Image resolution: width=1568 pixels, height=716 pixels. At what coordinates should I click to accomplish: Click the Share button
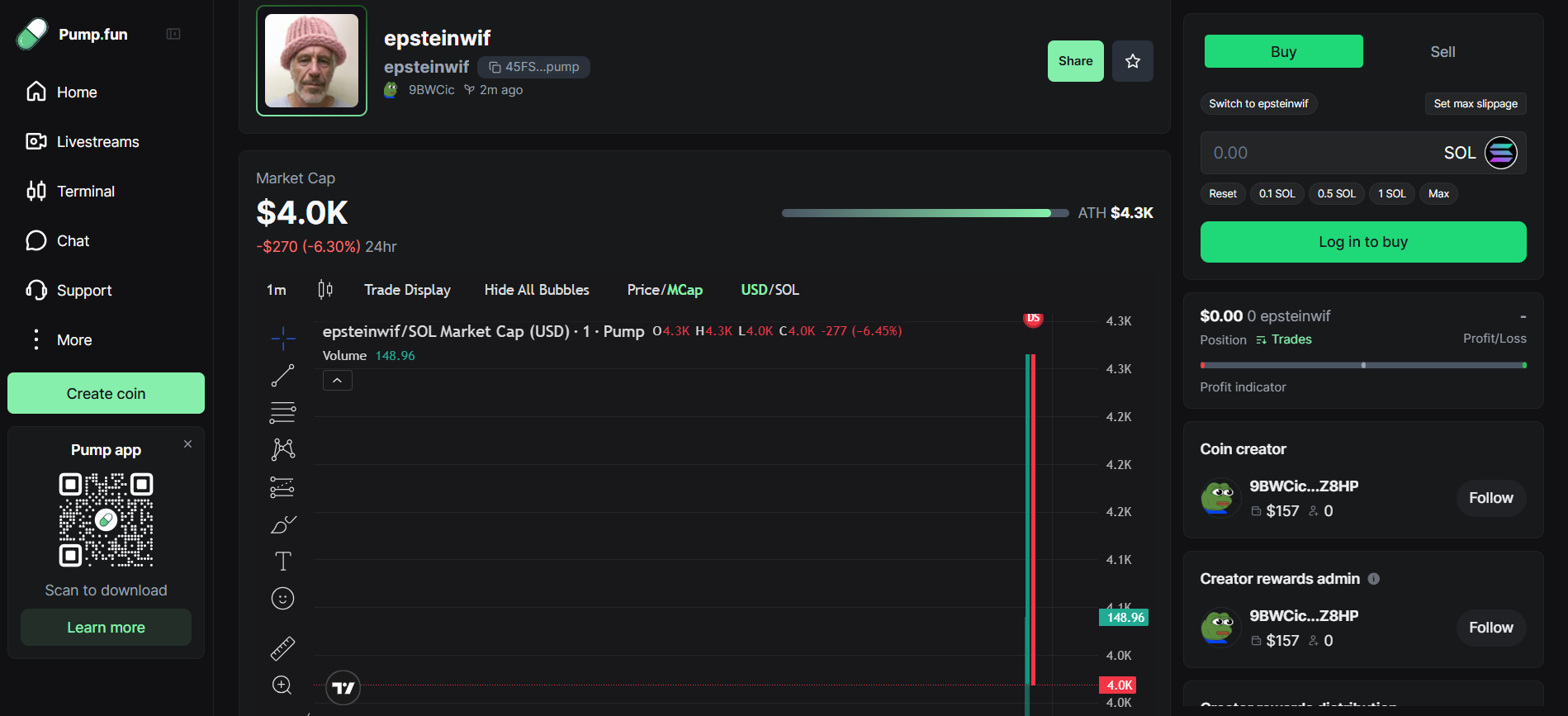coord(1076,61)
